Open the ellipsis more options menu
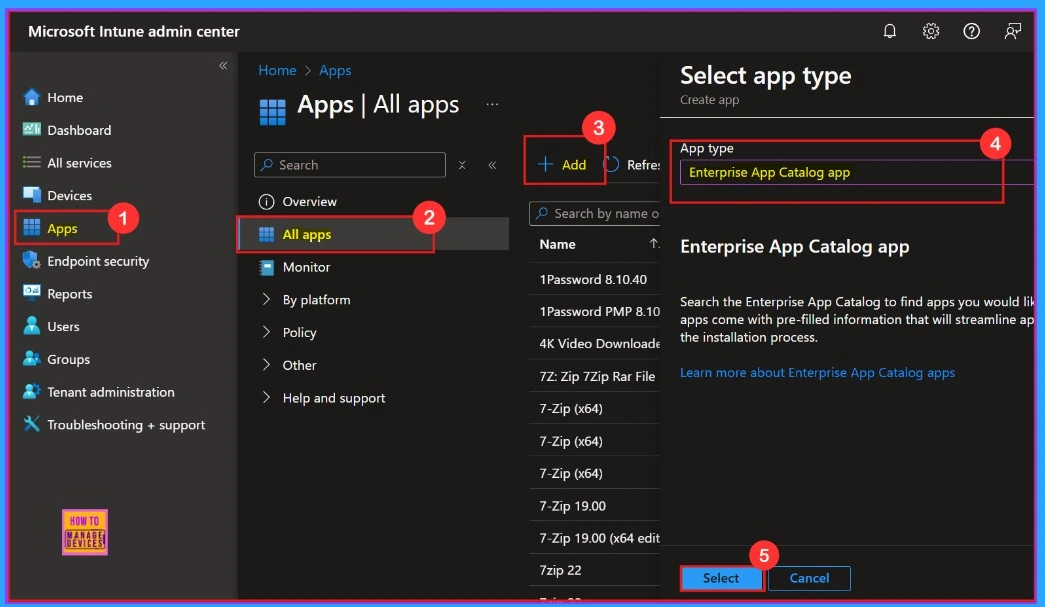The height and width of the screenshot is (607, 1045). pyautogui.click(x=492, y=105)
